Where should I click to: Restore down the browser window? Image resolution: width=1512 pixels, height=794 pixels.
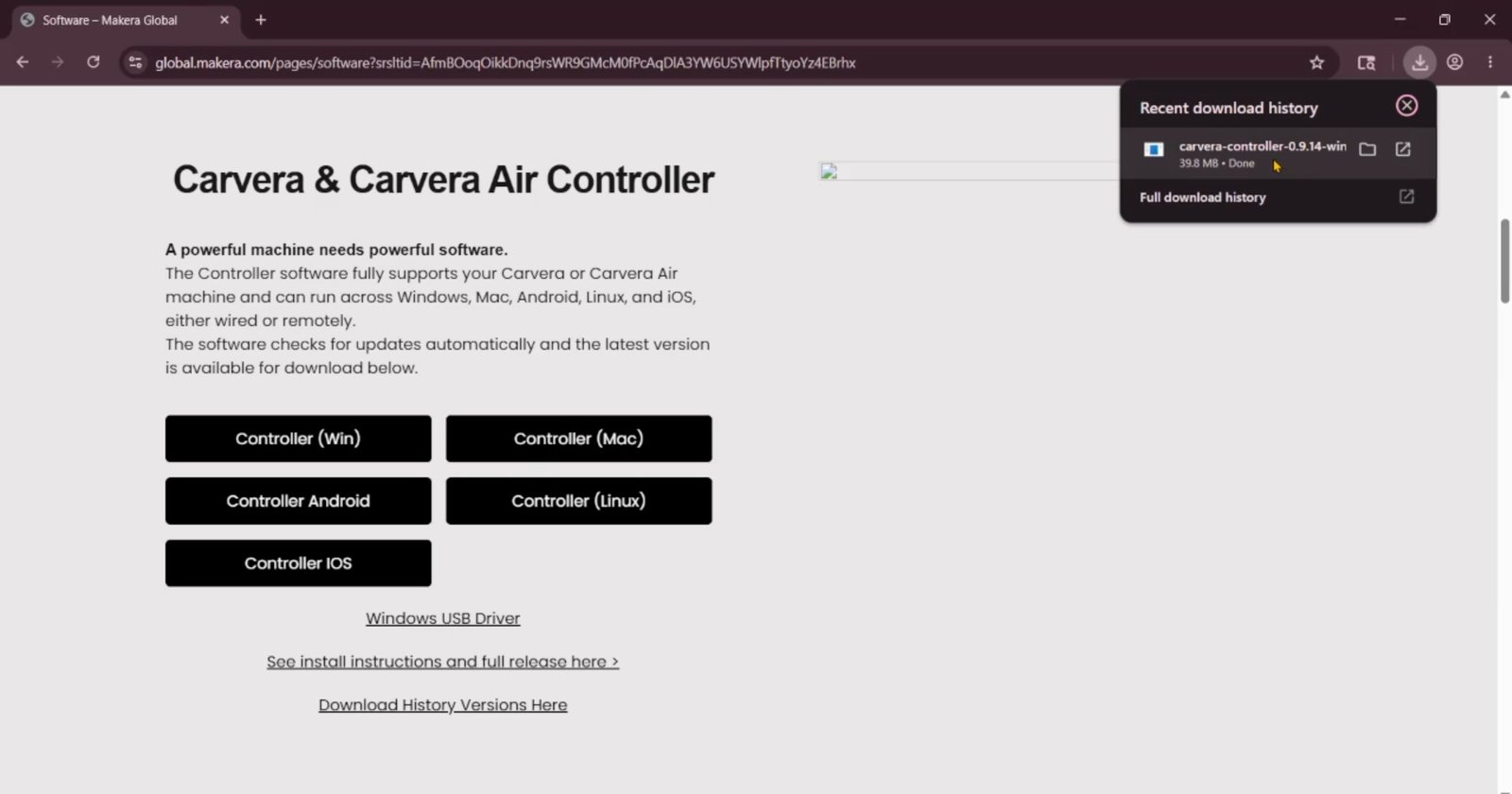click(1445, 19)
